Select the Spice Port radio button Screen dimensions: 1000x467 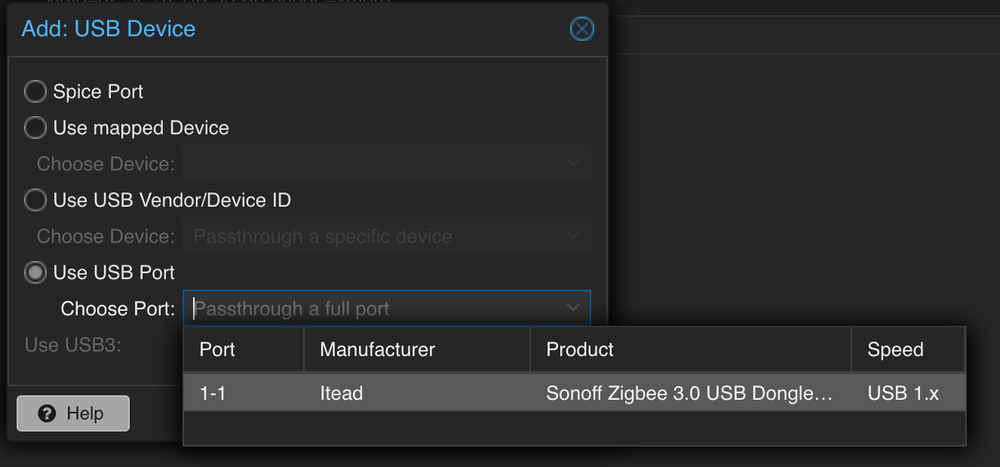click(35, 91)
